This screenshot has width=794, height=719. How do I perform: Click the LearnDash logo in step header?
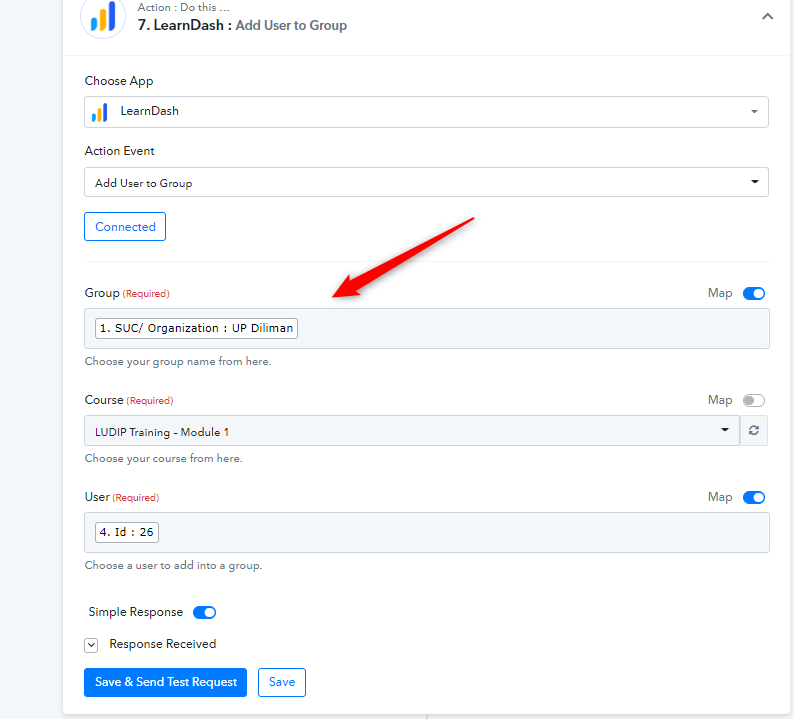tap(103, 17)
